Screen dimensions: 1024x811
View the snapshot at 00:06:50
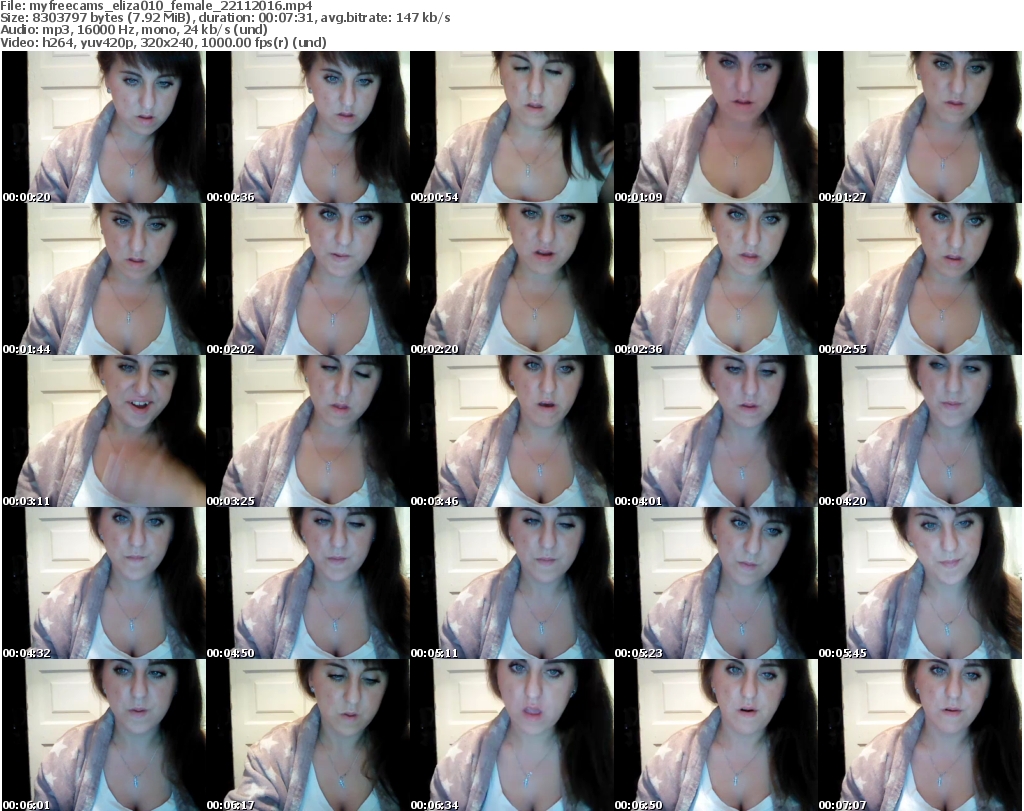(716, 735)
